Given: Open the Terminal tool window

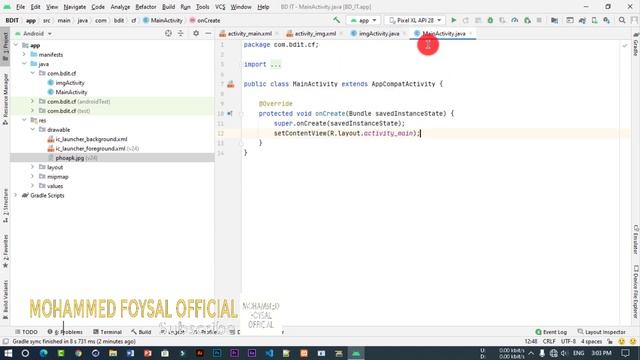Looking at the screenshot, I should [x=107, y=332].
